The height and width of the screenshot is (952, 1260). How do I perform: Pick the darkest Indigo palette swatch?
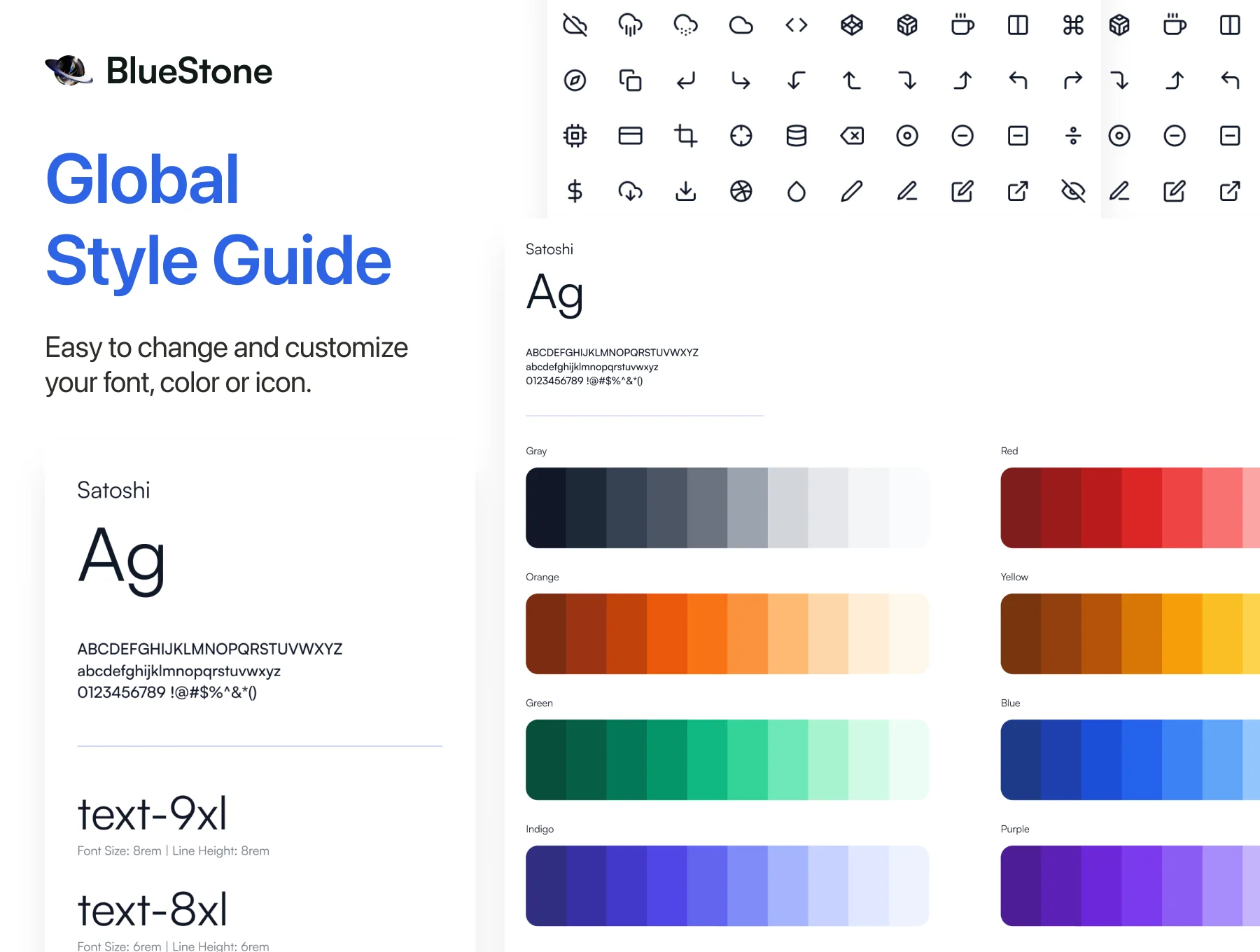coord(546,885)
